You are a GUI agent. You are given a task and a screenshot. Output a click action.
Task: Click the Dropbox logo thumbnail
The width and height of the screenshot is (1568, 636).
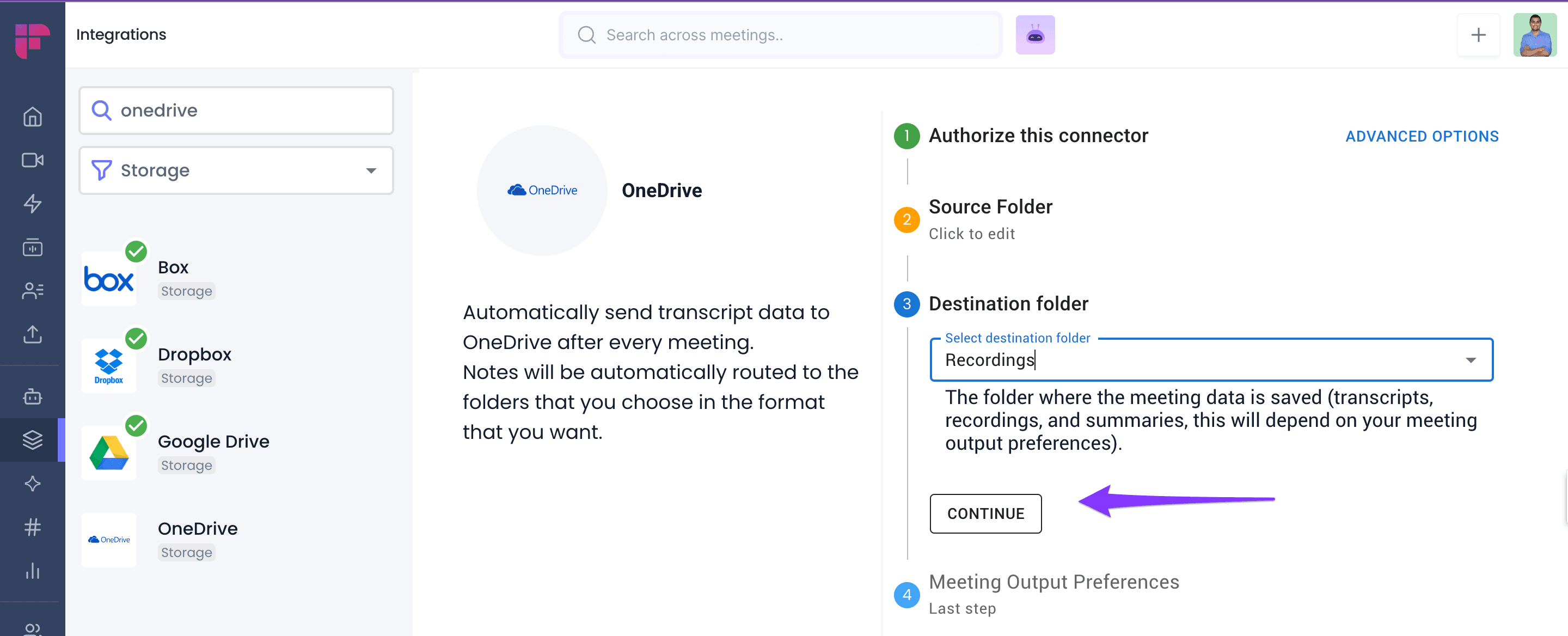(109, 366)
